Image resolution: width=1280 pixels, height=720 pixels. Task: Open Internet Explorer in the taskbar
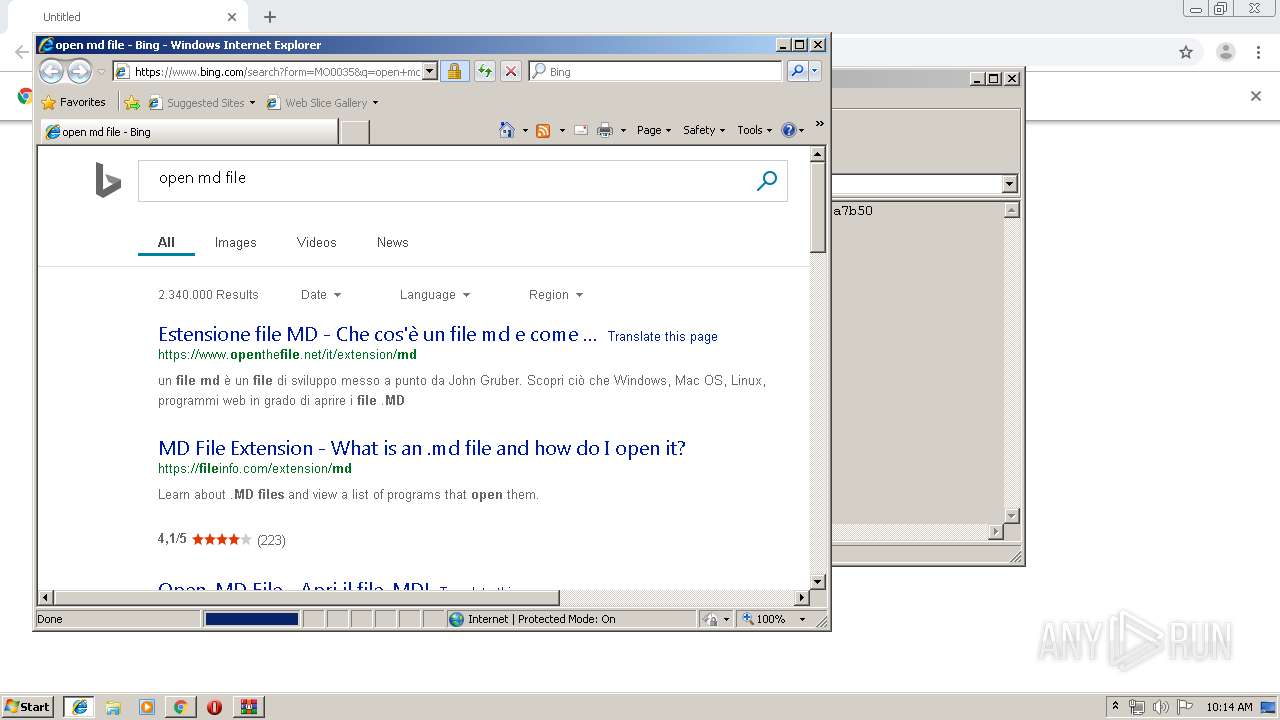pyautogui.click(x=79, y=707)
